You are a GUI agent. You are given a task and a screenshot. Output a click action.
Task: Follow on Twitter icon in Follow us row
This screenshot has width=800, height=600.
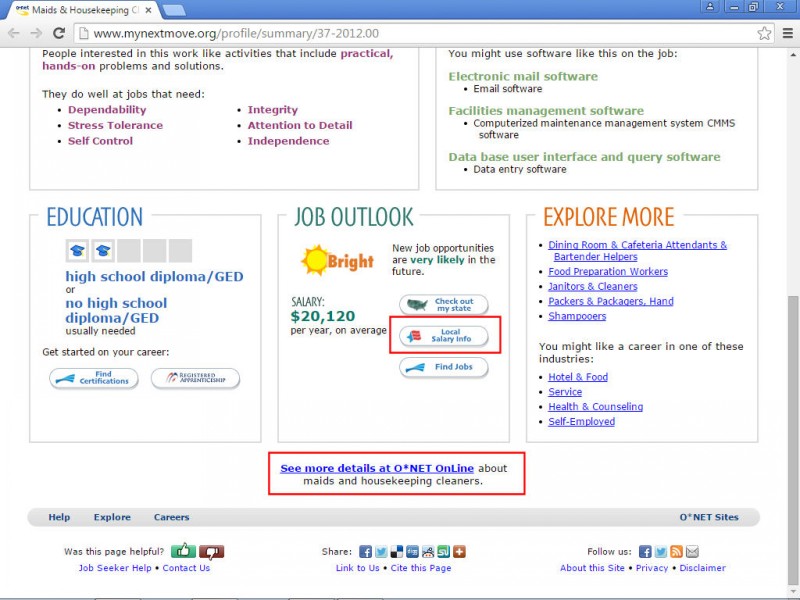(660, 552)
